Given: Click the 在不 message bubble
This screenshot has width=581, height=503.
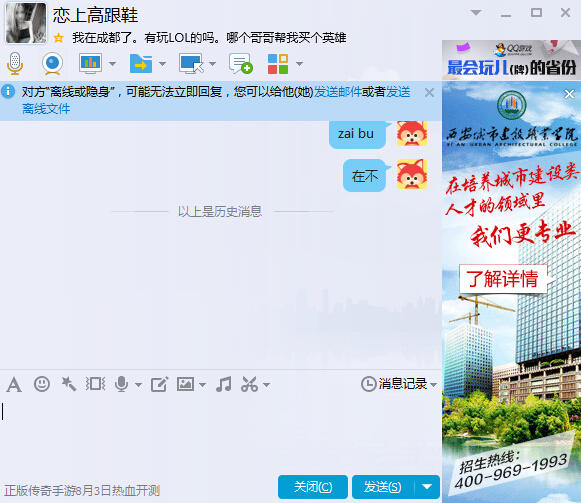Looking at the screenshot, I should 365,175.
